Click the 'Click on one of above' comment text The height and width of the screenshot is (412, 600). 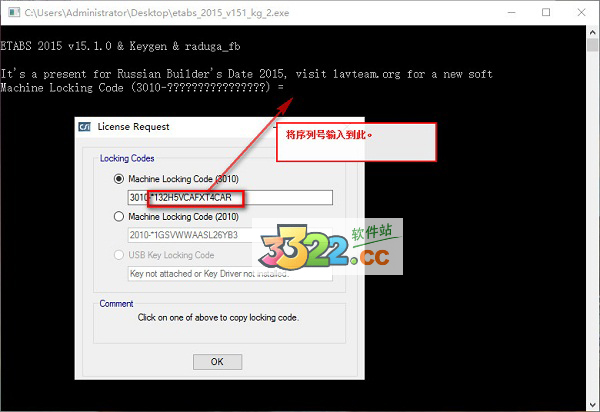click(218, 318)
